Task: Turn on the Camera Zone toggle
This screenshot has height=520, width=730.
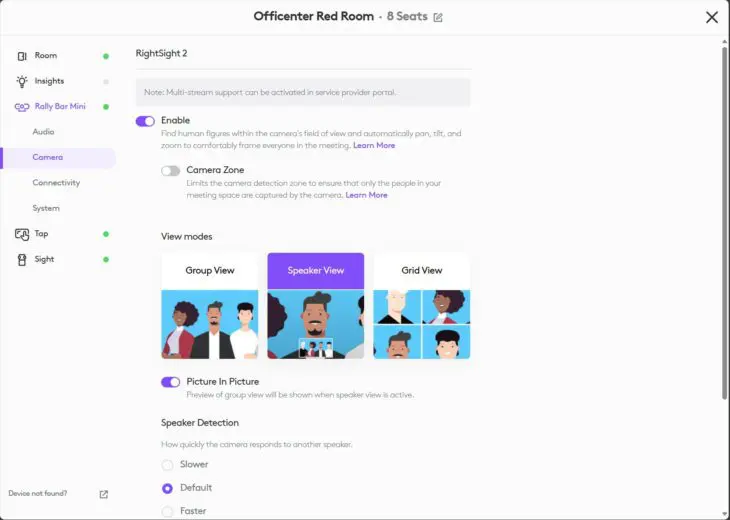Action: [171, 171]
